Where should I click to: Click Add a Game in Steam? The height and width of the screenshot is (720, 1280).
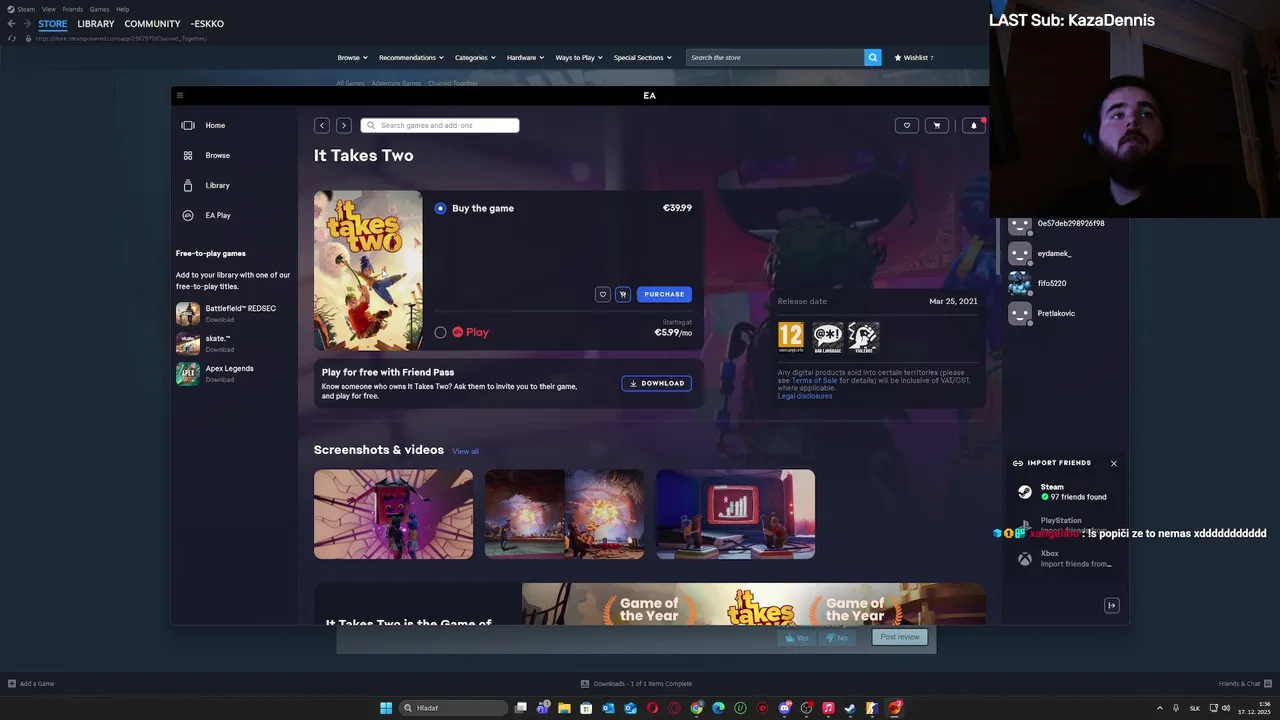click(31, 684)
